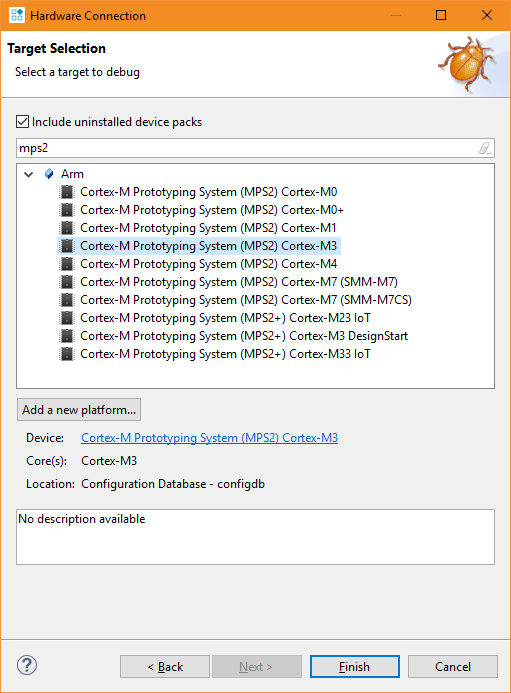This screenshot has height=693, width=511.
Task: Click the chip icon beside MPS2 Cortex-M0
Action: 67,192
